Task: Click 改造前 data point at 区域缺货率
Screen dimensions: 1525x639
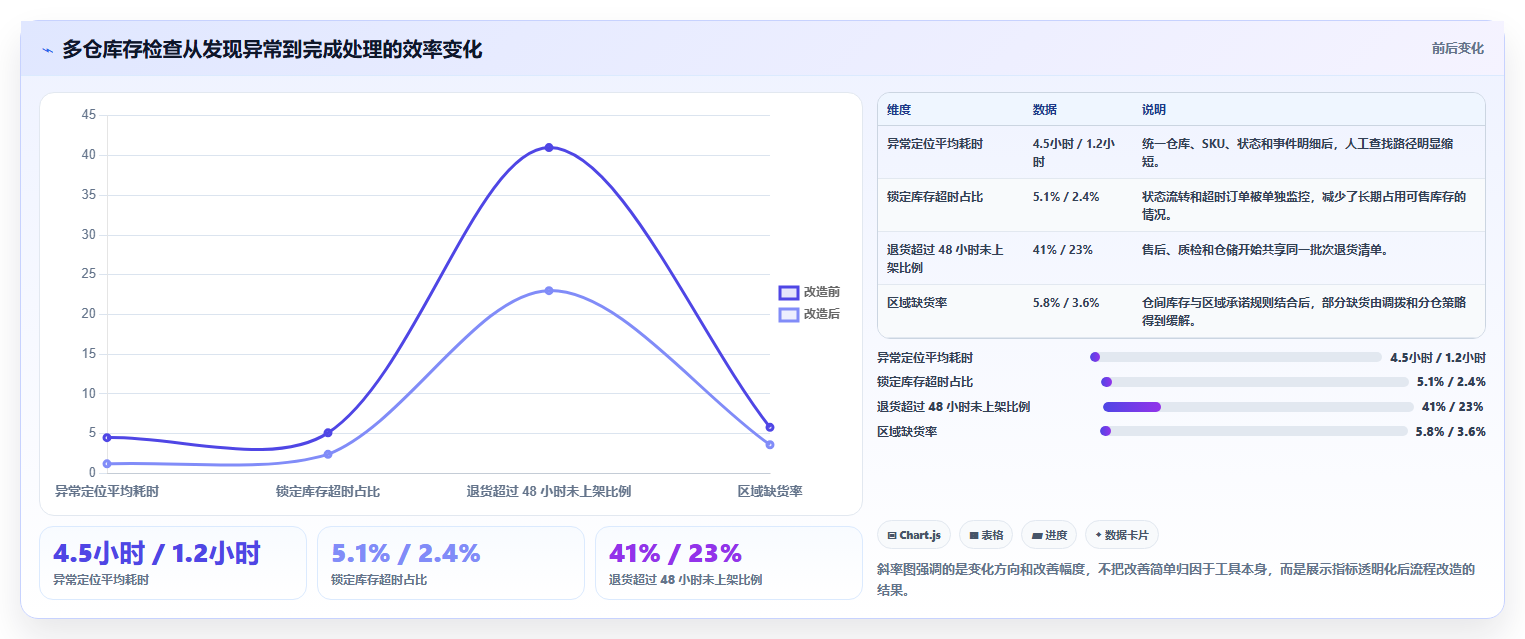Action: [770, 427]
